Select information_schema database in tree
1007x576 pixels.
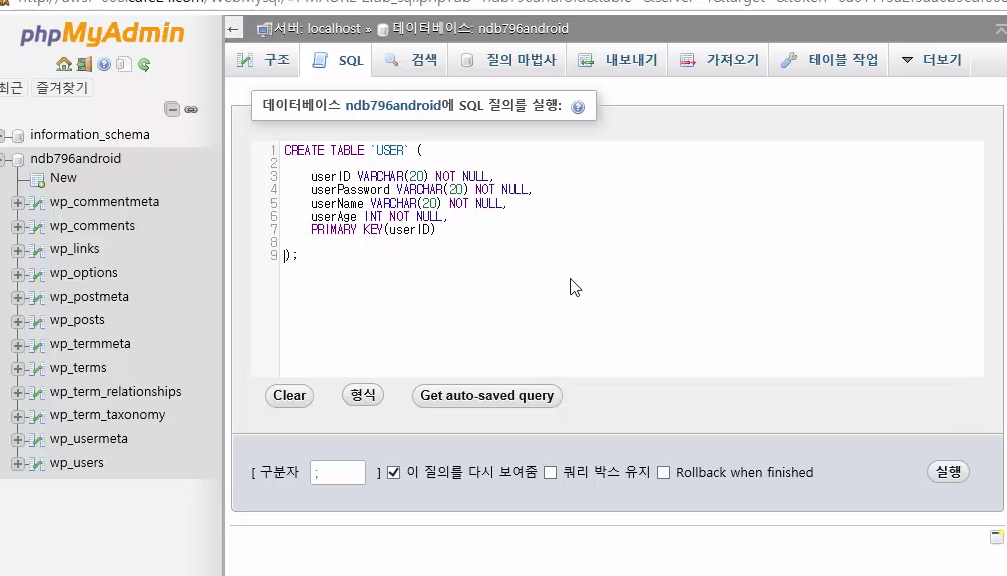pyautogui.click(x=90, y=135)
